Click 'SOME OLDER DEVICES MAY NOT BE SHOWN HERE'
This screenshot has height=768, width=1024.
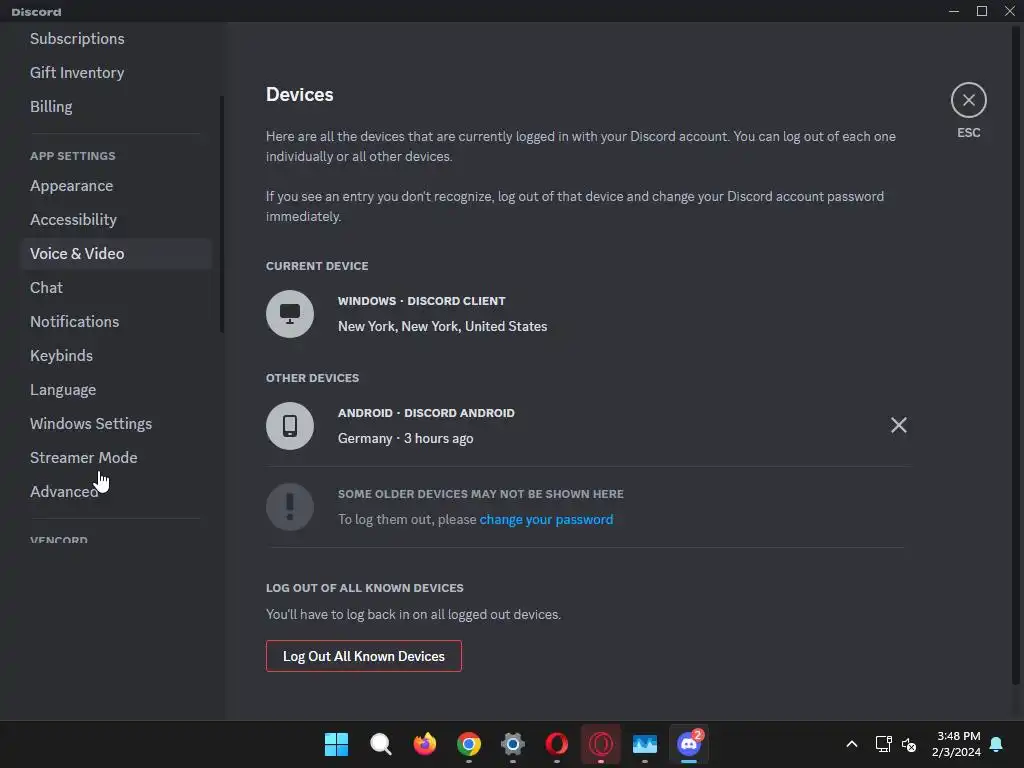tap(481, 494)
